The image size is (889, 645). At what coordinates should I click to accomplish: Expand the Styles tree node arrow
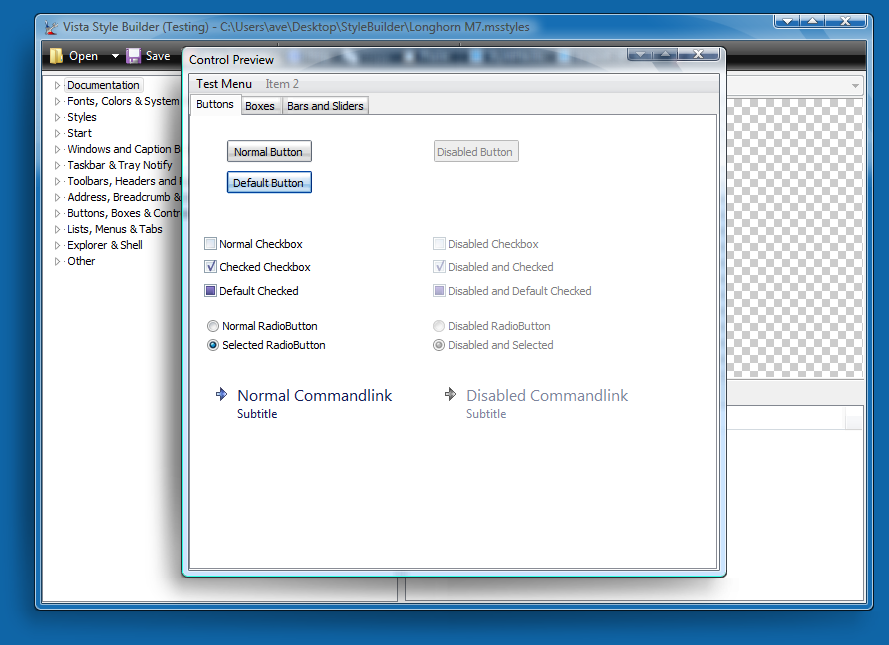(57, 118)
